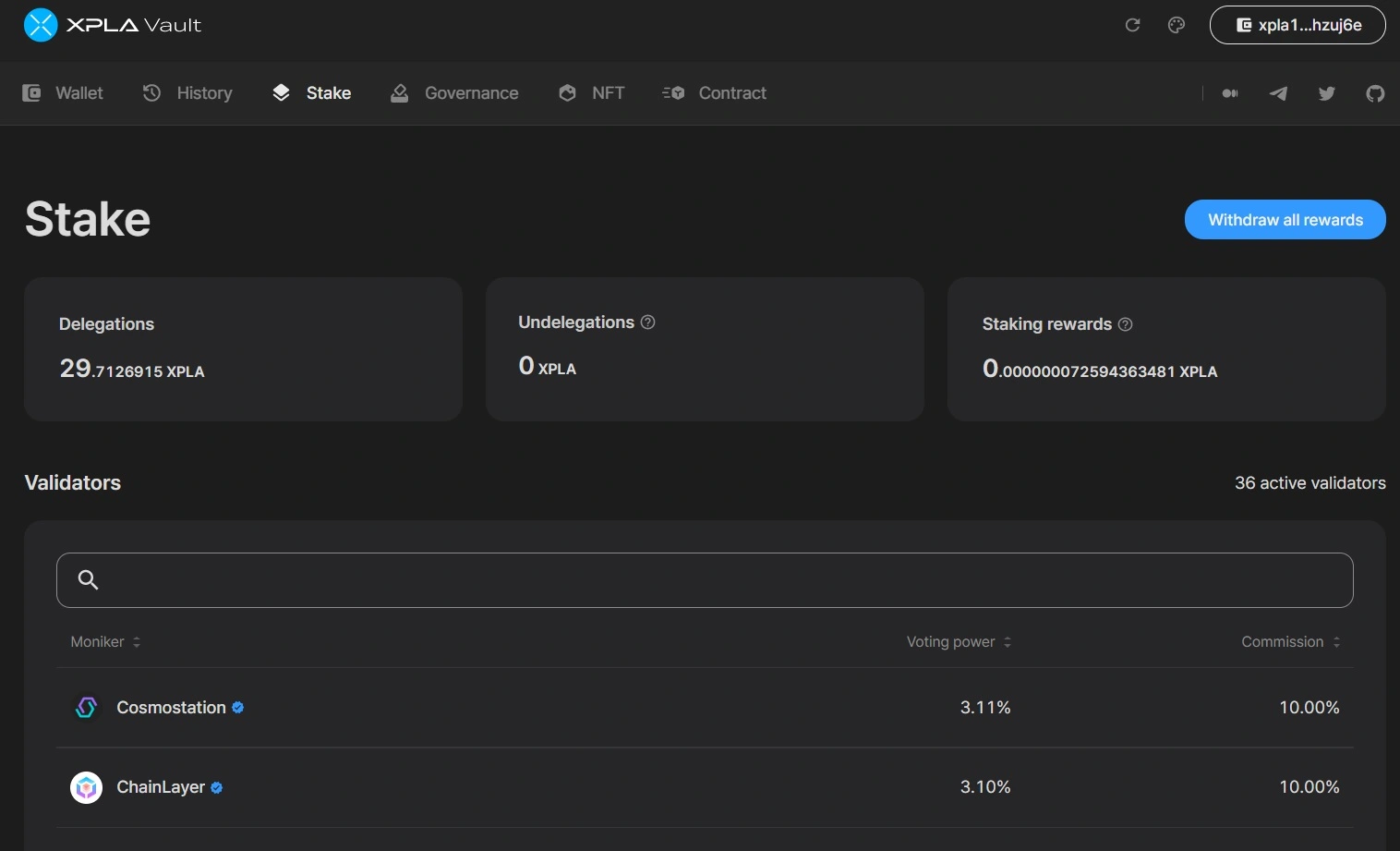Focus the validator search field
1400x851 pixels.
[705, 580]
